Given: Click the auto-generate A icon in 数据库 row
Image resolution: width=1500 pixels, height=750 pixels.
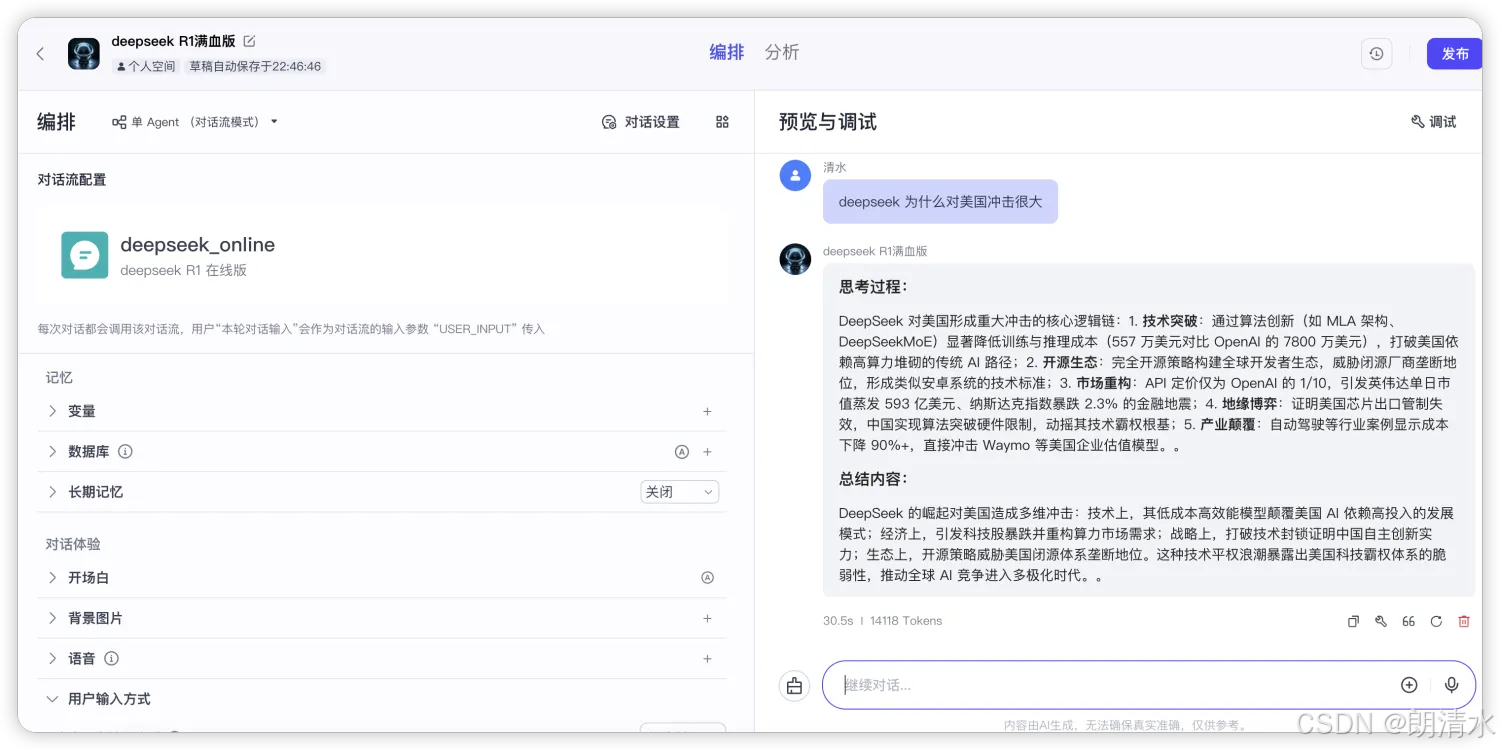Looking at the screenshot, I should pyautogui.click(x=682, y=452).
